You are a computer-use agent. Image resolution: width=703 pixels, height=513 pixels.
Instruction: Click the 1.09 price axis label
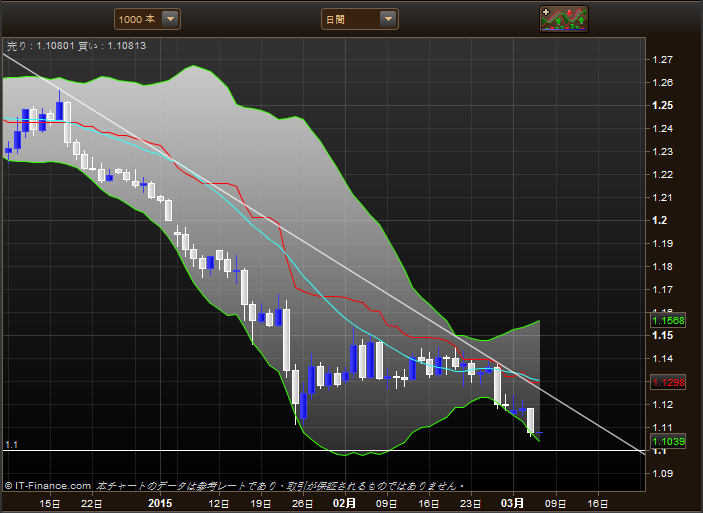click(x=662, y=473)
